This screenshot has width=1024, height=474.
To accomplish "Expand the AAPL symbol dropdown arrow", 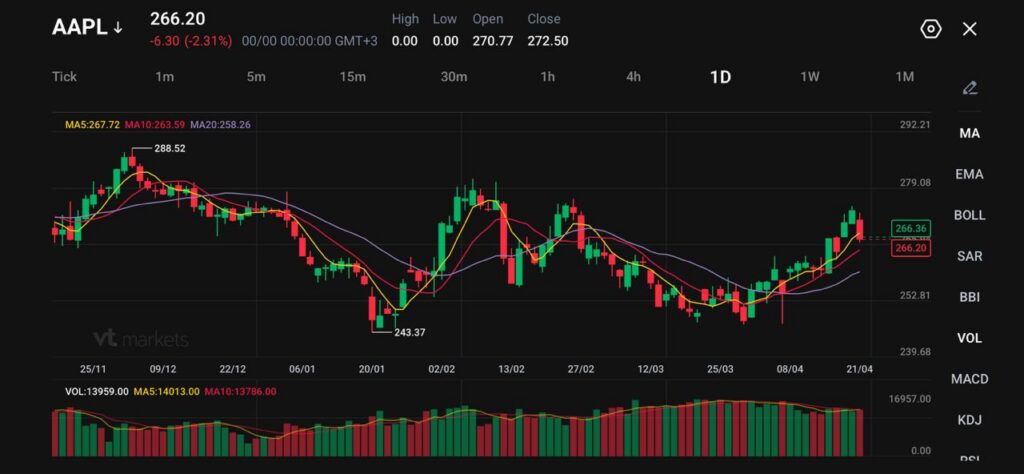I will click(118, 28).
